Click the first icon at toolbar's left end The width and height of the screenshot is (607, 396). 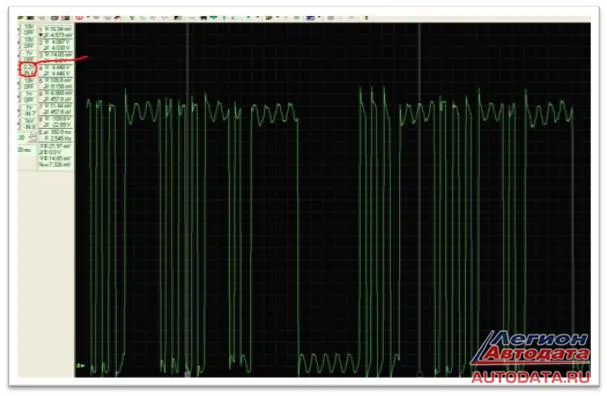coord(21,18)
